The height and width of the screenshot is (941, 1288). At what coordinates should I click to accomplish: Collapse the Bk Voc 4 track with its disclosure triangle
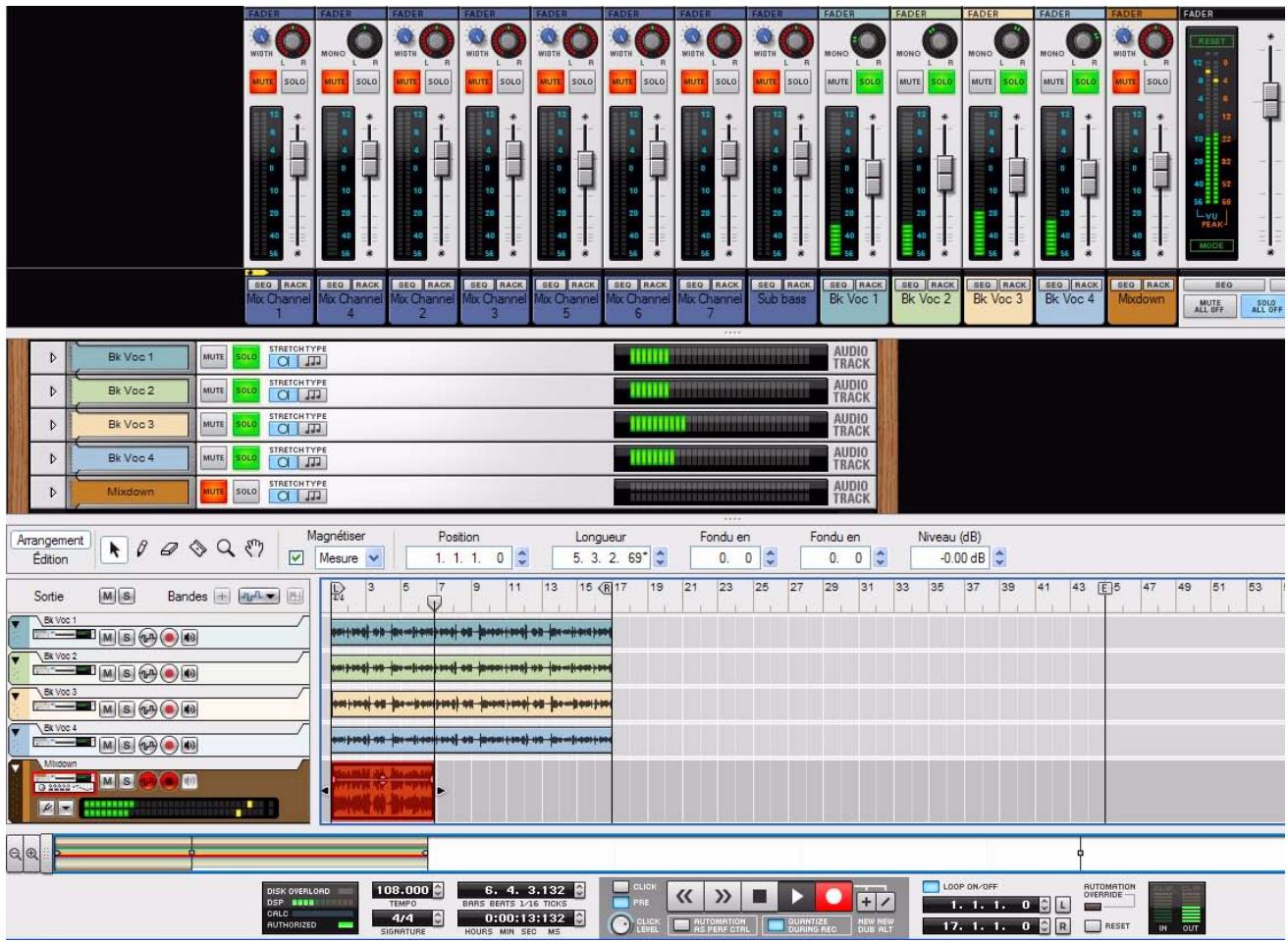coord(15,730)
